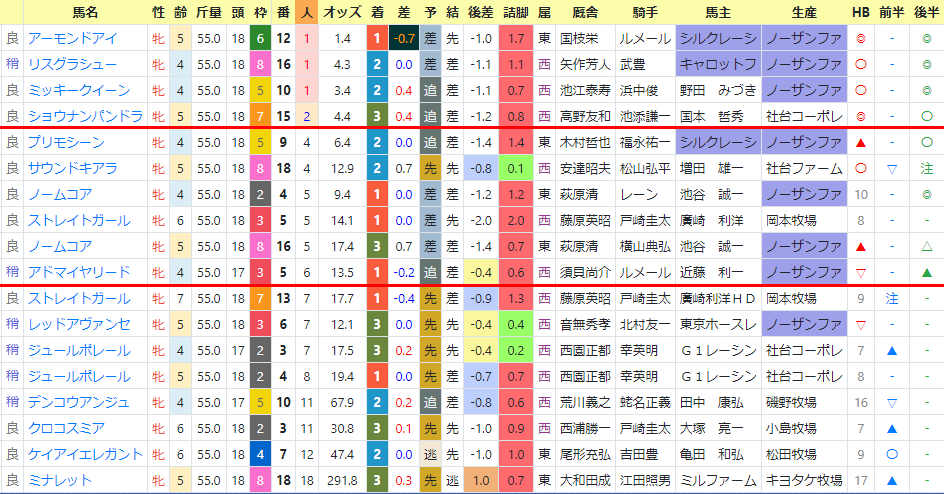This screenshot has height=494, width=944.
Task: Click the 後半 column header
Action: (x=927, y=12)
